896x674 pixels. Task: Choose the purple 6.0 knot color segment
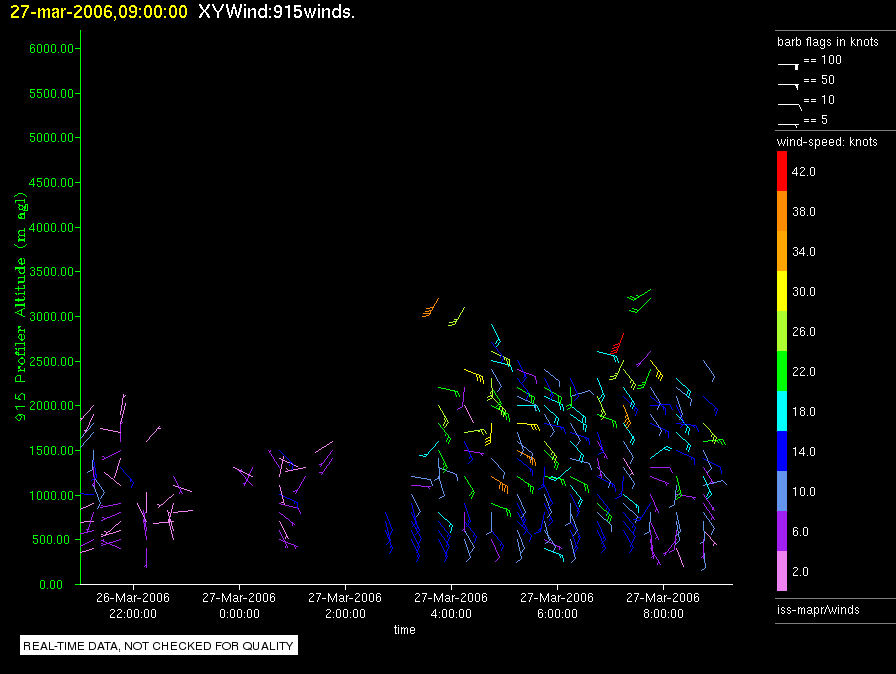782,531
